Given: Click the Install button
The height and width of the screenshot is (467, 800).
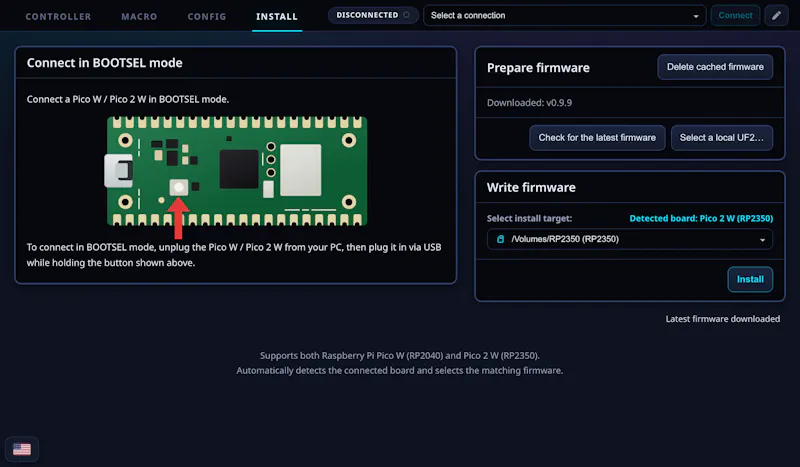Looking at the screenshot, I should (x=750, y=279).
